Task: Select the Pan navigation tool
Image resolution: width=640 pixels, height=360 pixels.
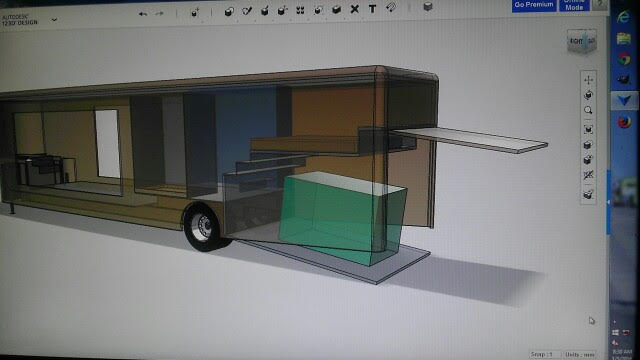Action: 588,80
